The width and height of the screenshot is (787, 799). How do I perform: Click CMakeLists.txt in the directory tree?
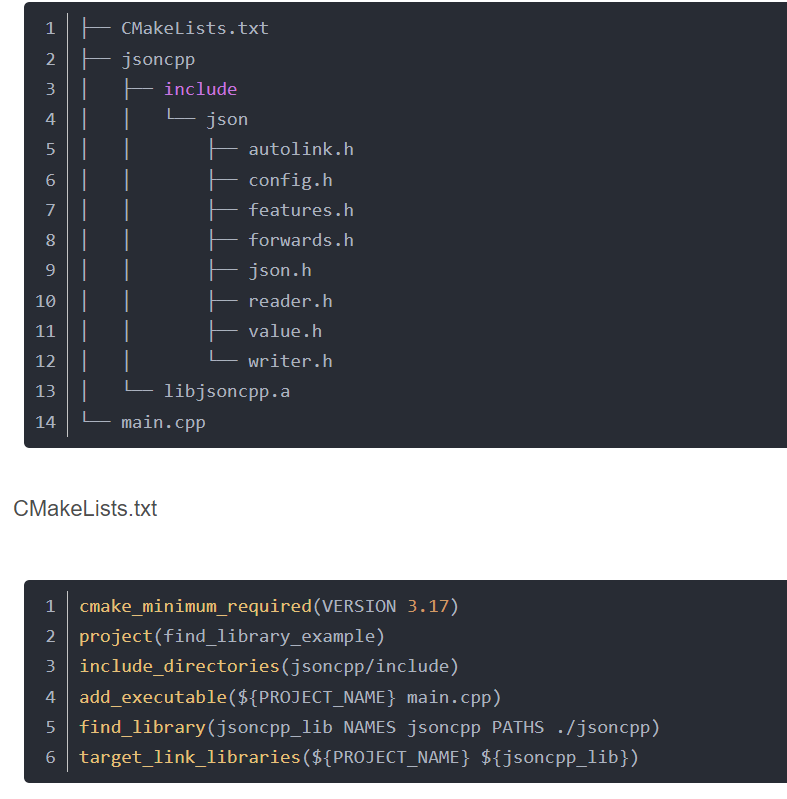click(194, 28)
